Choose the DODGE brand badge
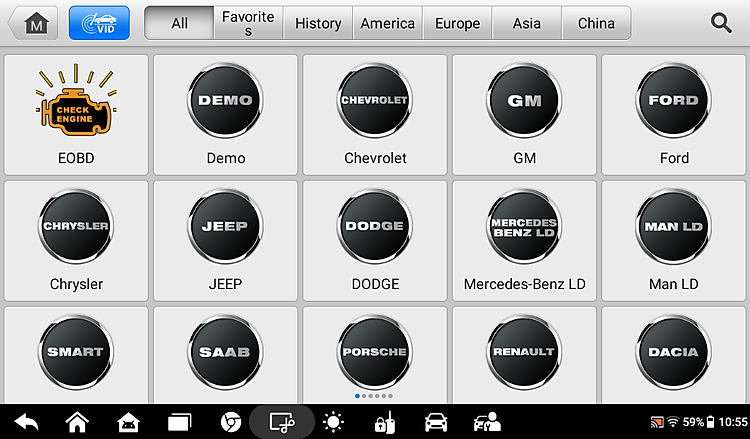Viewport: 750px width, 439px height. [x=375, y=226]
